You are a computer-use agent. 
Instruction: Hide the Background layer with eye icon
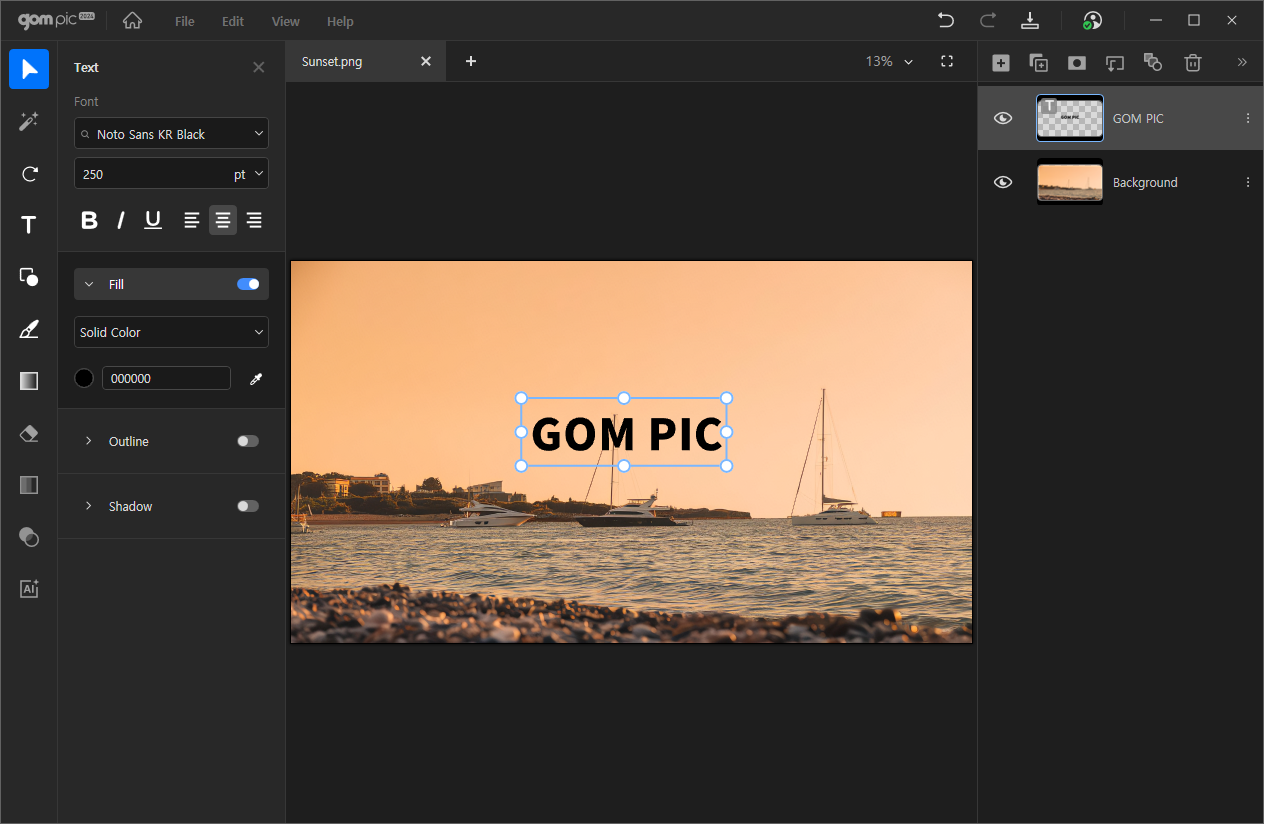[x=1003, y=183]
